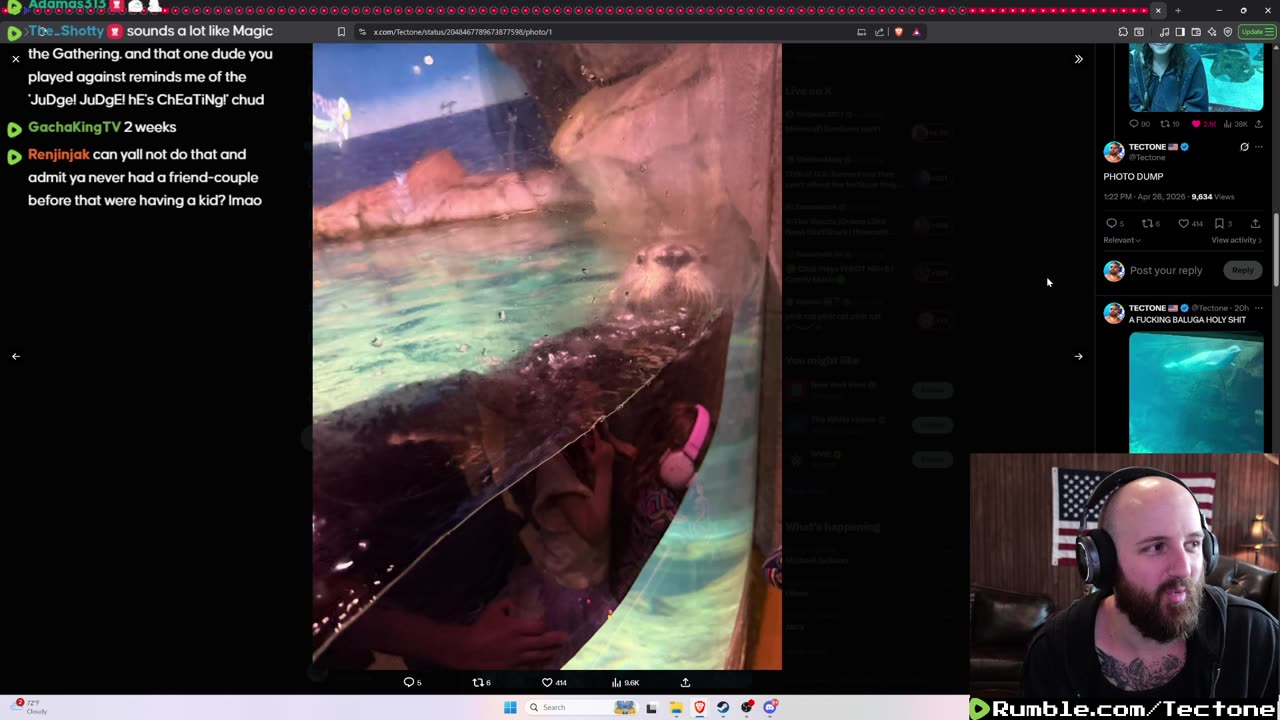Click the TECTONE profile avatar on PHOTO DUMP post
1280x720 pixels.
coord(1114,152)
